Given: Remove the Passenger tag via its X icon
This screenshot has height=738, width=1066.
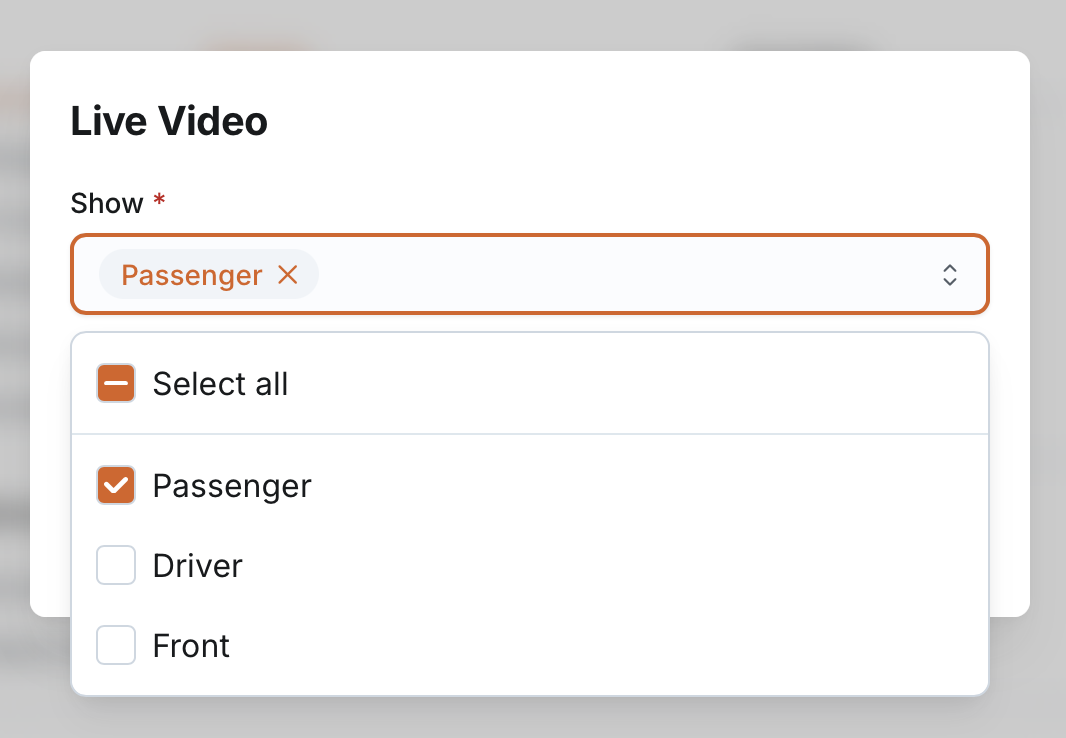Looking at the screenshot, I should [x=288, y=275].
